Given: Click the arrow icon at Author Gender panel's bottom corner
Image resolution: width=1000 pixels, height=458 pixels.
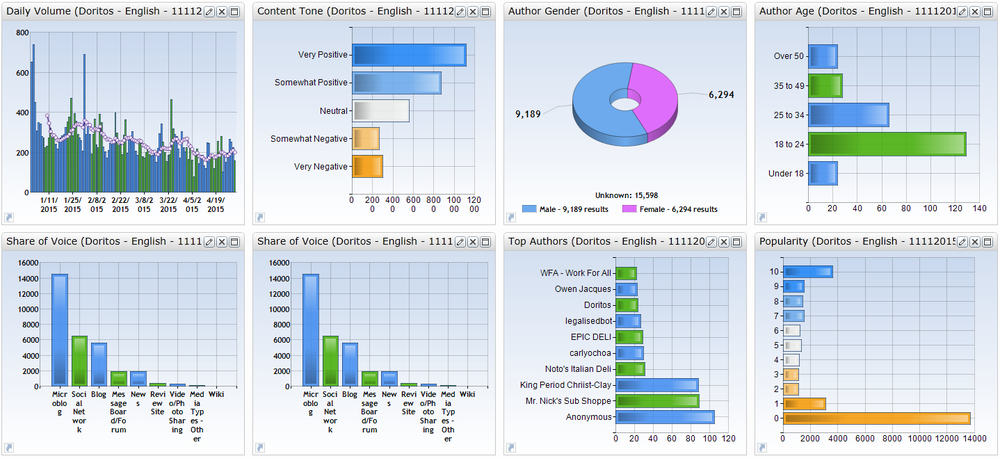Looking at the screenshot, I should click(511, 218).
